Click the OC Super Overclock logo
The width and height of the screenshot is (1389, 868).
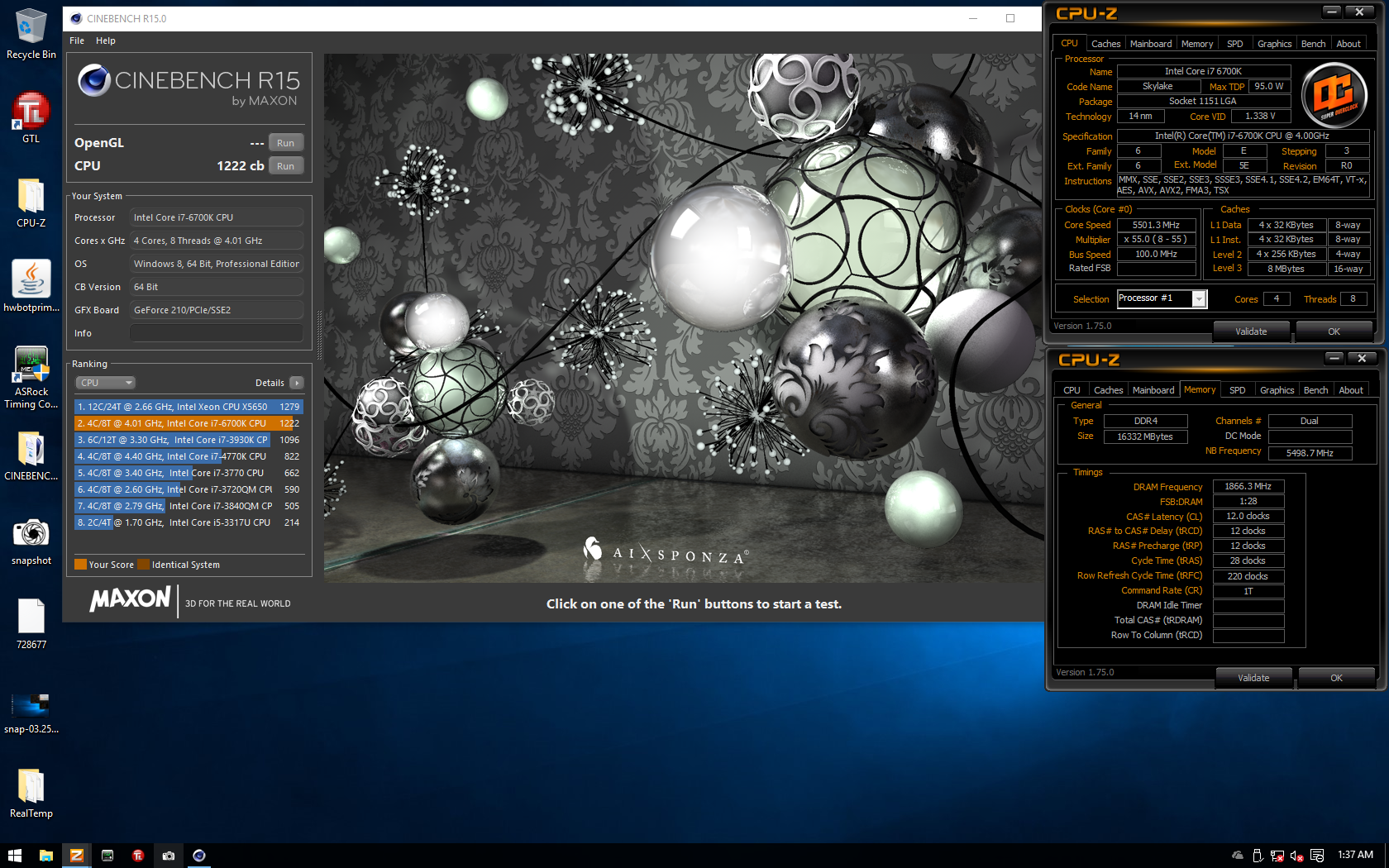point(1334,95)
